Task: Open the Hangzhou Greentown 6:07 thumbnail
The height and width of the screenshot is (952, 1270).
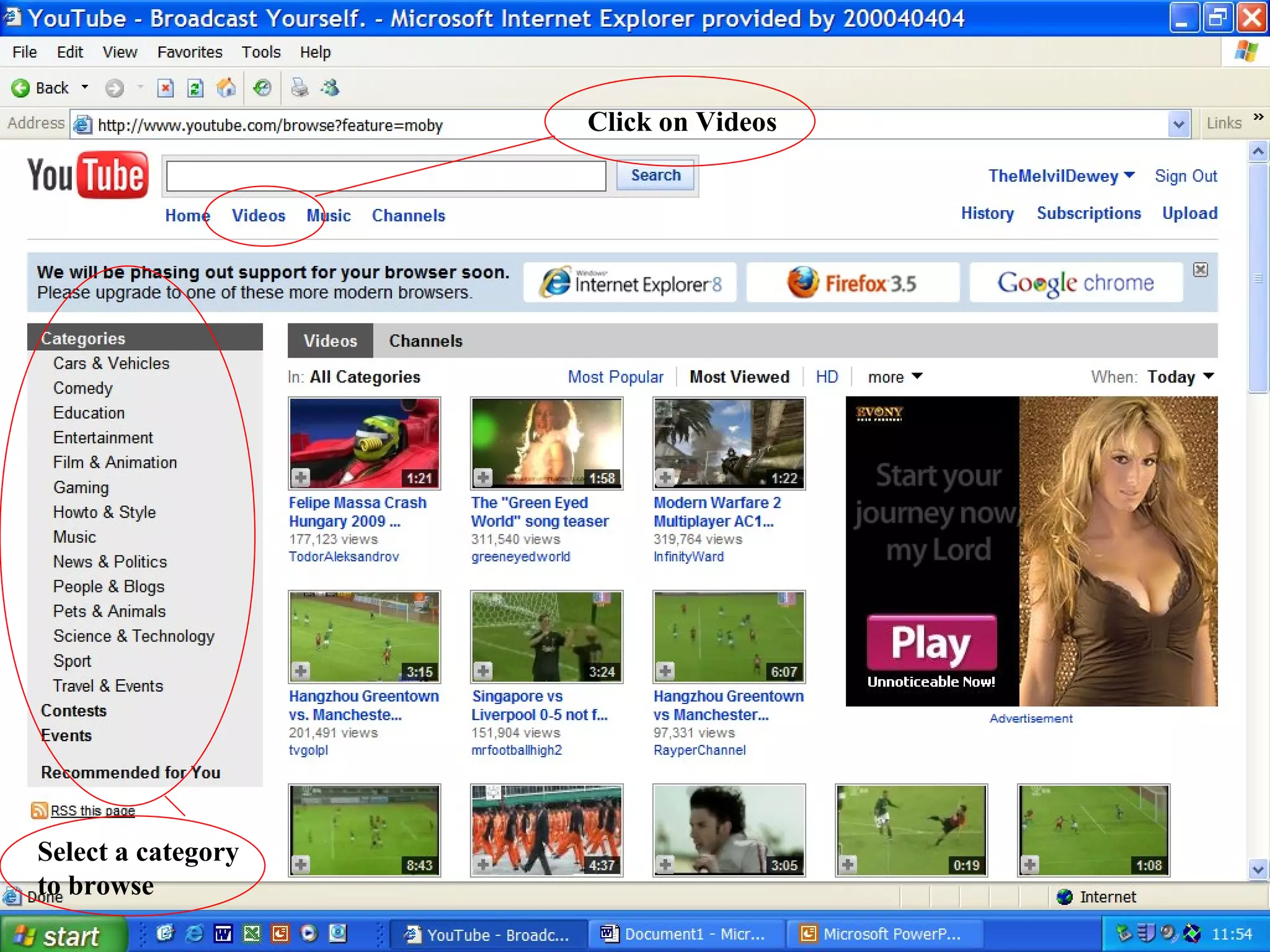Action: [x=729, y=637]
